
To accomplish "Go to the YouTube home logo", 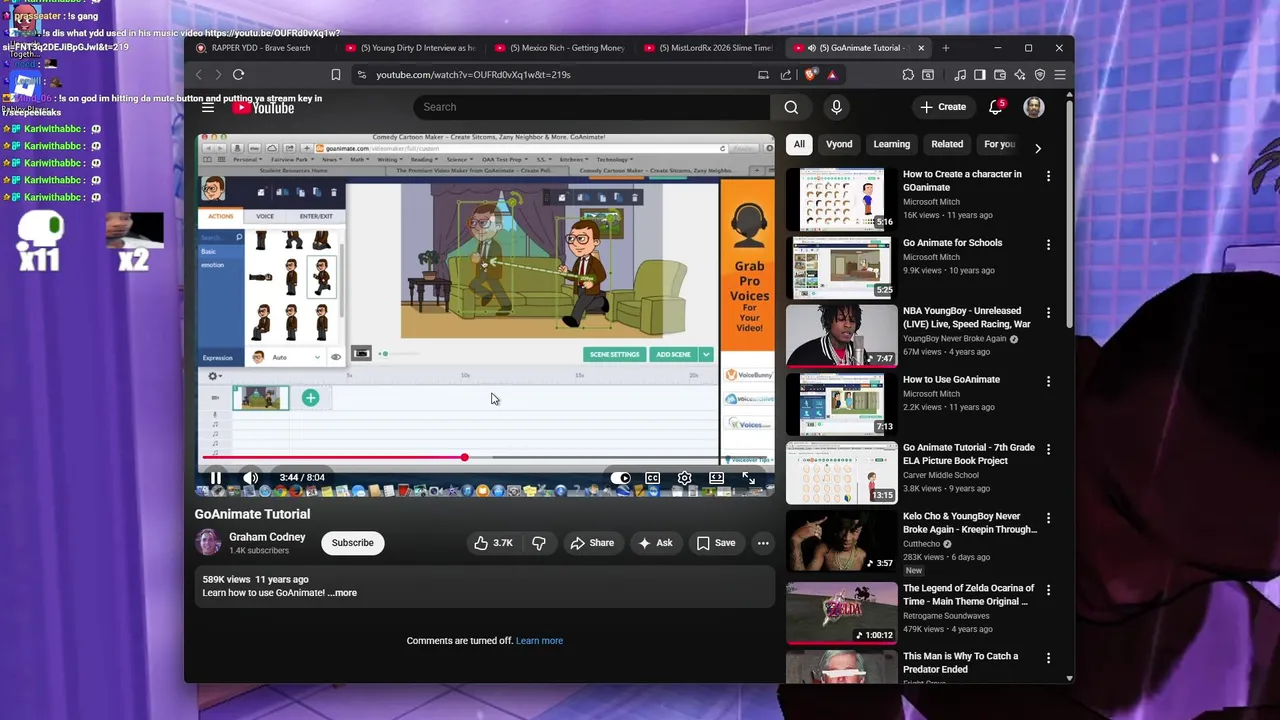I will 263,108.
